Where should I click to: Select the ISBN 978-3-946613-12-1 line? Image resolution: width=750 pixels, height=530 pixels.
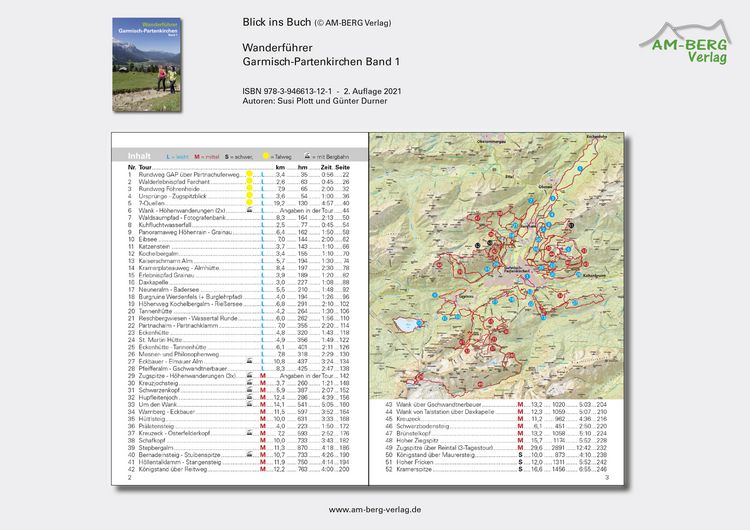[287, 91]
